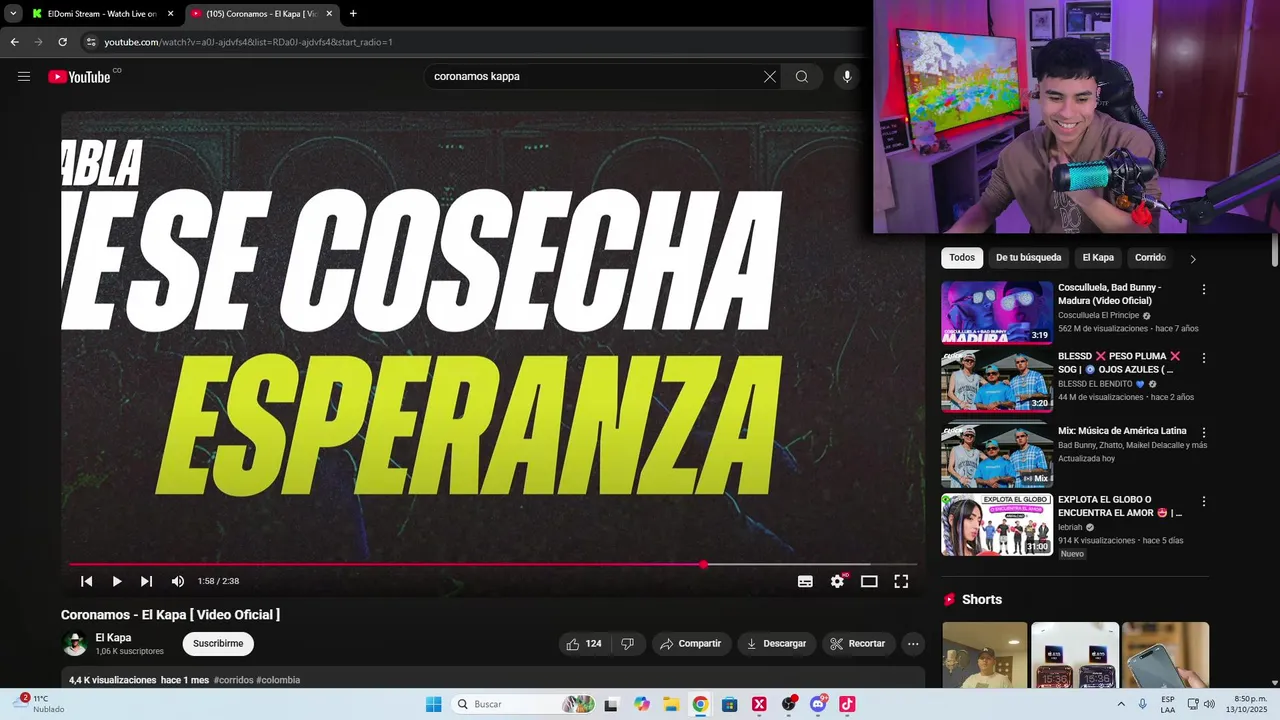Reload the current page

click(x=62, y=42)
